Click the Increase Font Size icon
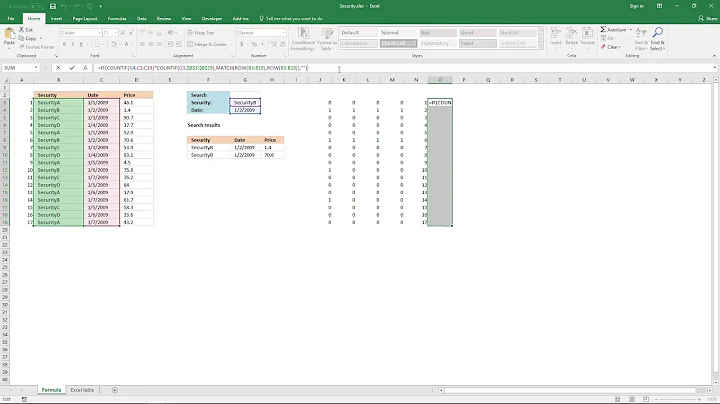This screenshot has height=404, width=720. pyautogui.click(x=123, y=33)
